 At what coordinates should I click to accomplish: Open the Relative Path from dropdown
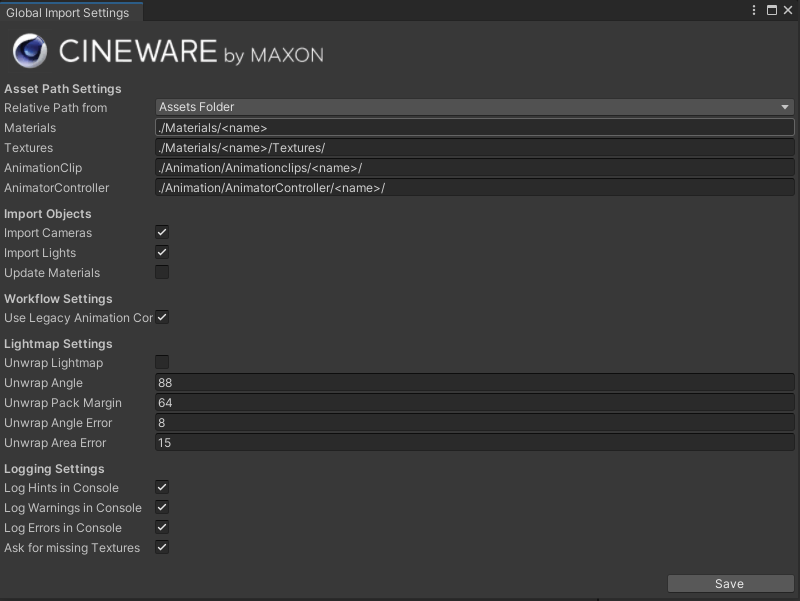point(474,107)
